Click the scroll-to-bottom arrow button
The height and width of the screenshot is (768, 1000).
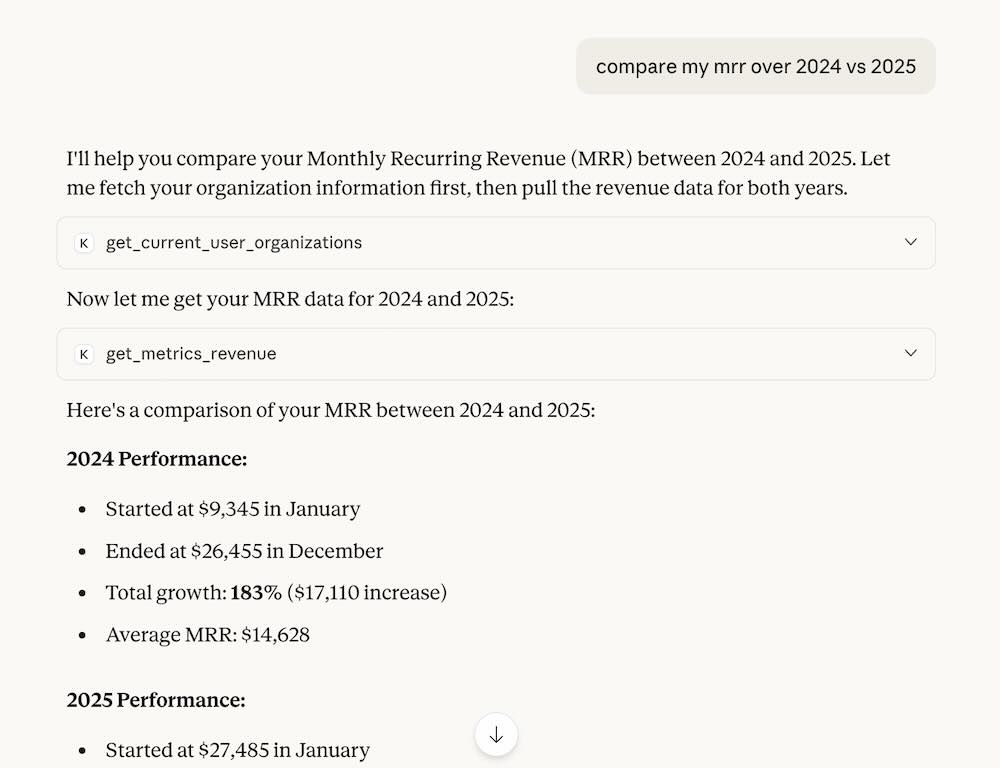[496, 735]
